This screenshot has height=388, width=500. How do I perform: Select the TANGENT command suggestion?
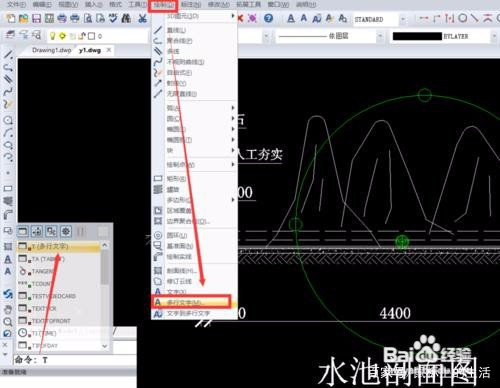59,271
